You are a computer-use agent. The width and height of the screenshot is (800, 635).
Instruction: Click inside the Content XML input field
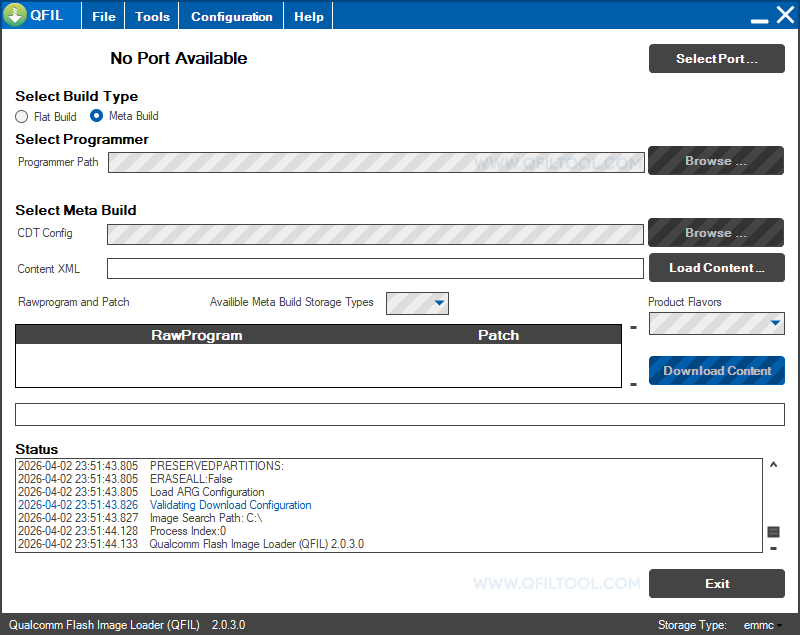pyautogui.click(x=375, y=268)
